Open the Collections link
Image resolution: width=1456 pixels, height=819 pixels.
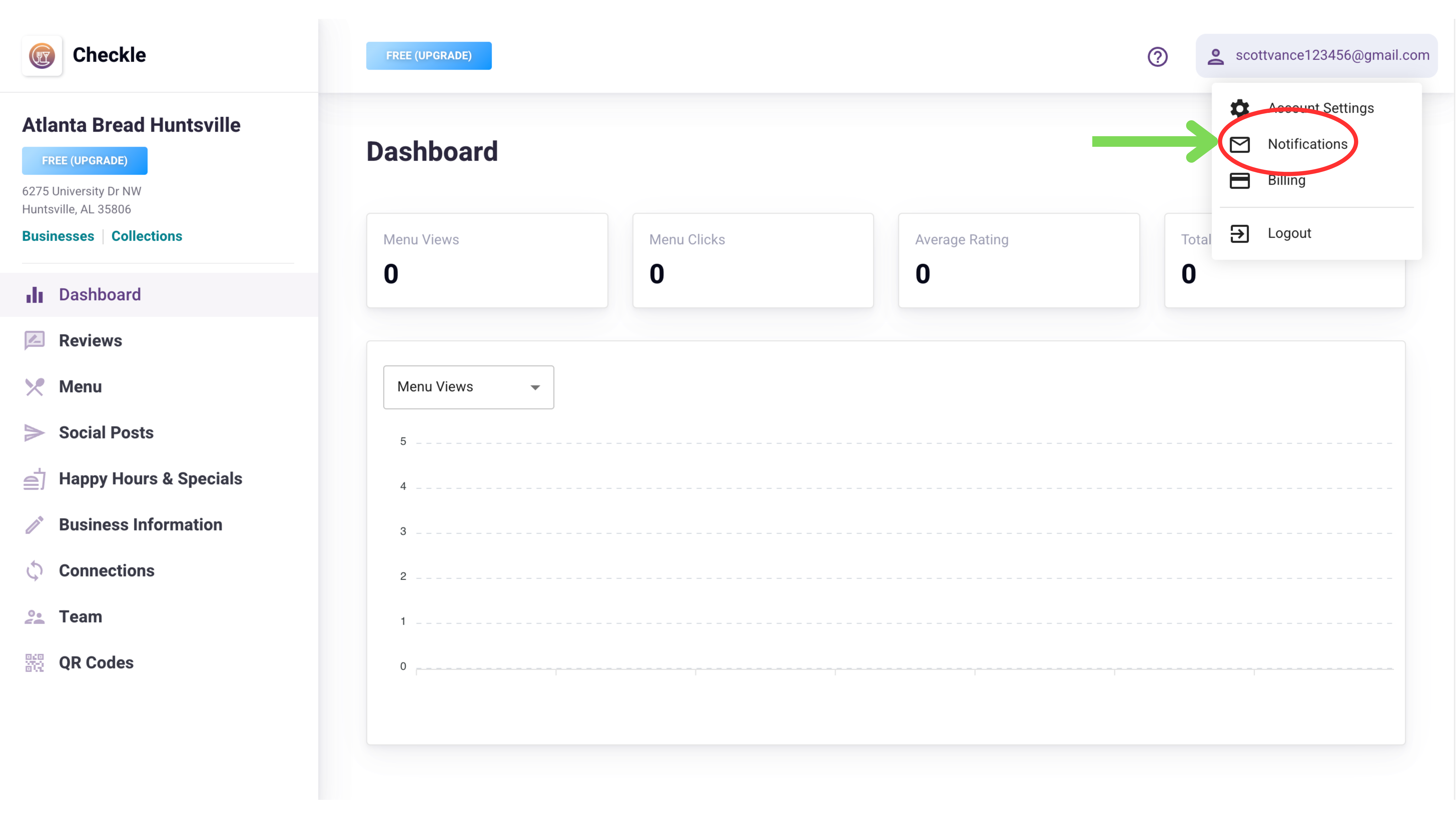point(147,236)
